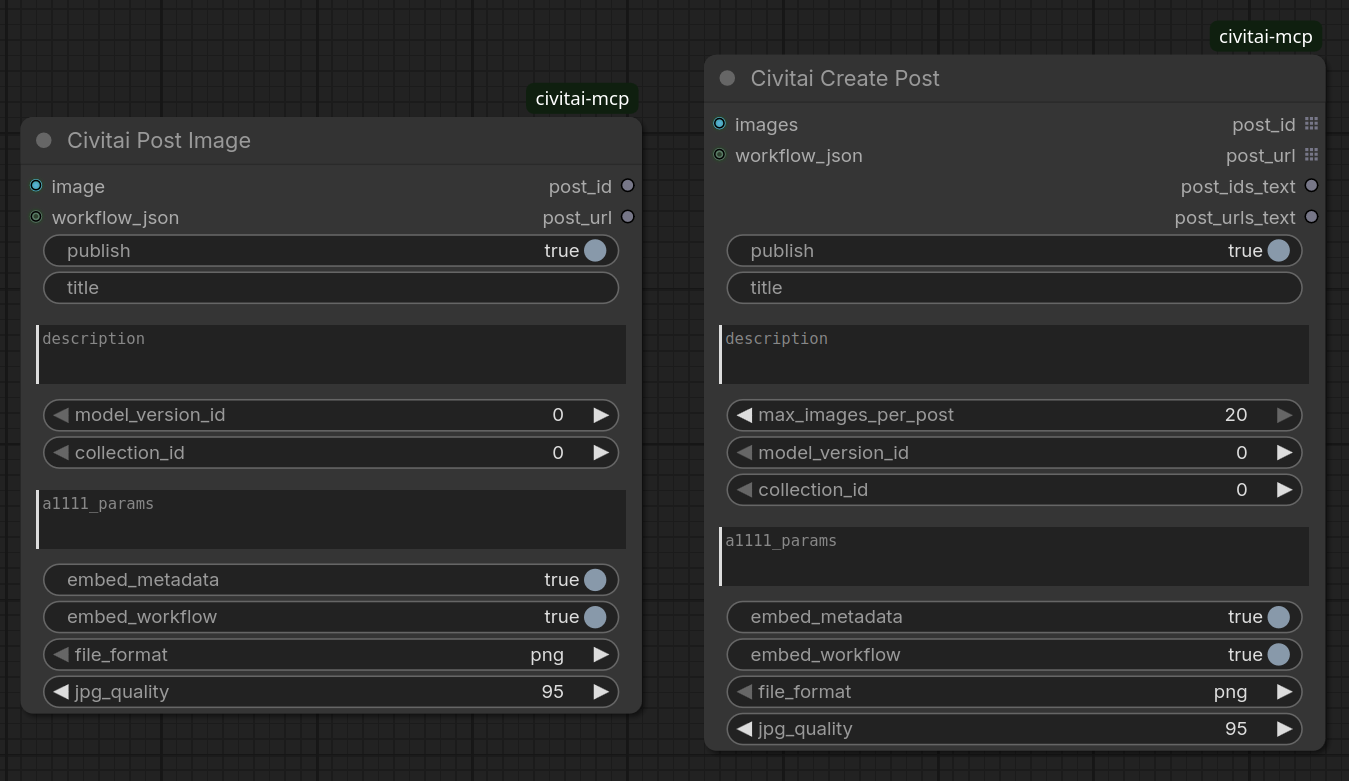Click image input label on Post Image node

click(x=78, y=187)
